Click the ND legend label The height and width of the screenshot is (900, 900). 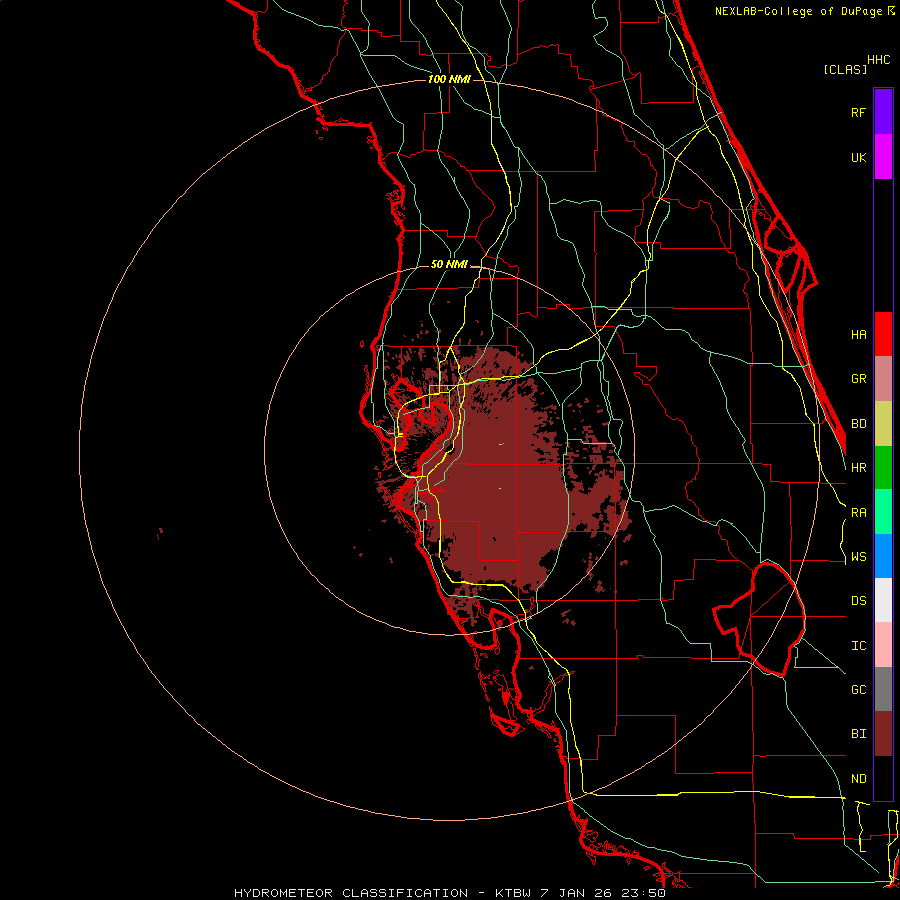[858, 779]
